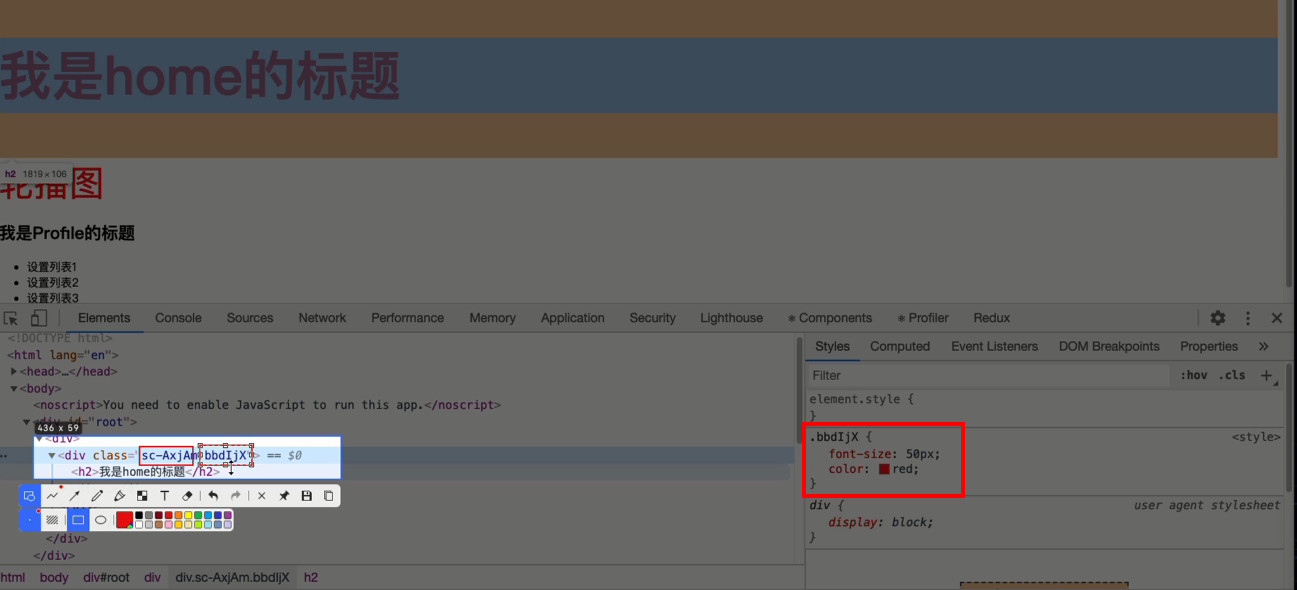
Task: Collapse the div class sc-AxjAm node
Action: coord(52,456)
